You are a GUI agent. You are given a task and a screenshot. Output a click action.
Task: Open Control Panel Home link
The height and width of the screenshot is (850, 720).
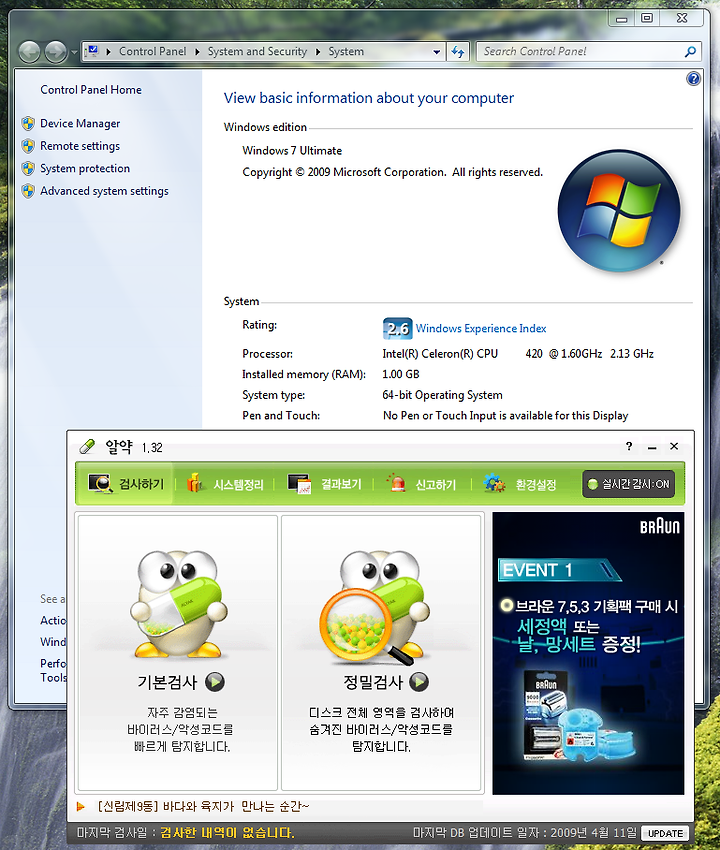click(91, 90)
